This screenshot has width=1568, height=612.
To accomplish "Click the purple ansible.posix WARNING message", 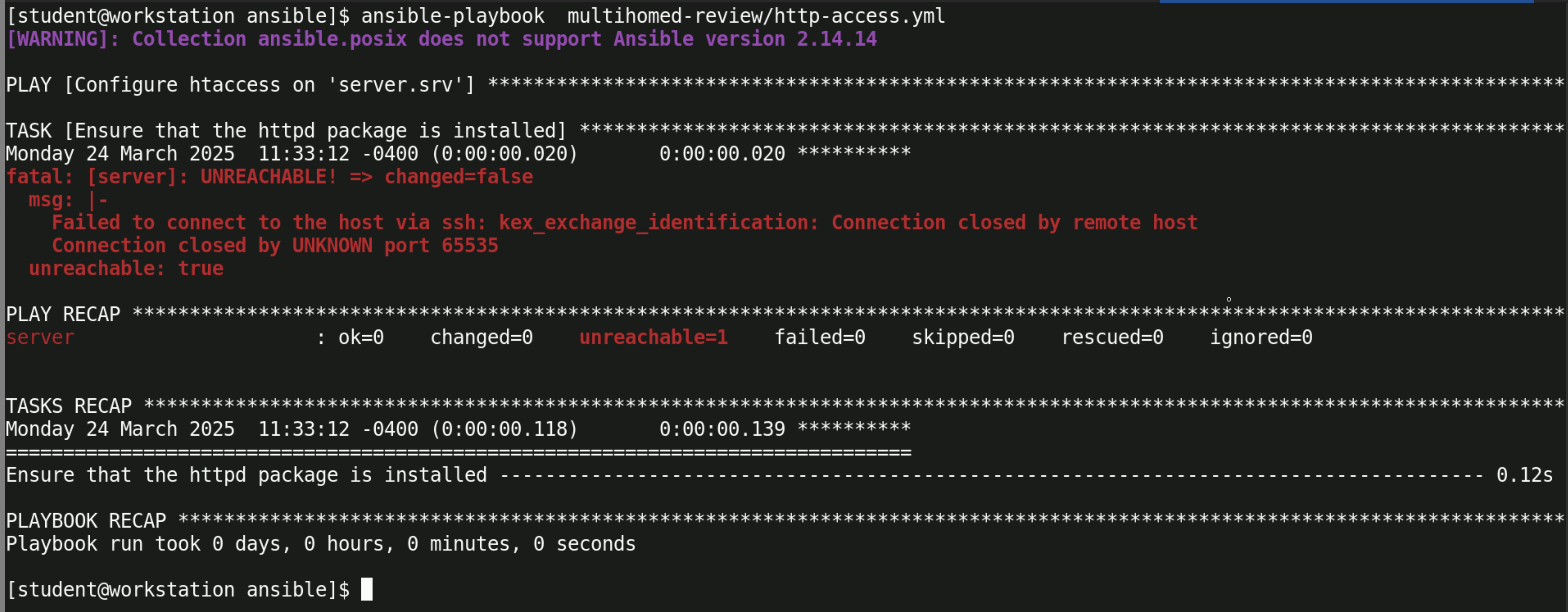I will tap(441, 39).
